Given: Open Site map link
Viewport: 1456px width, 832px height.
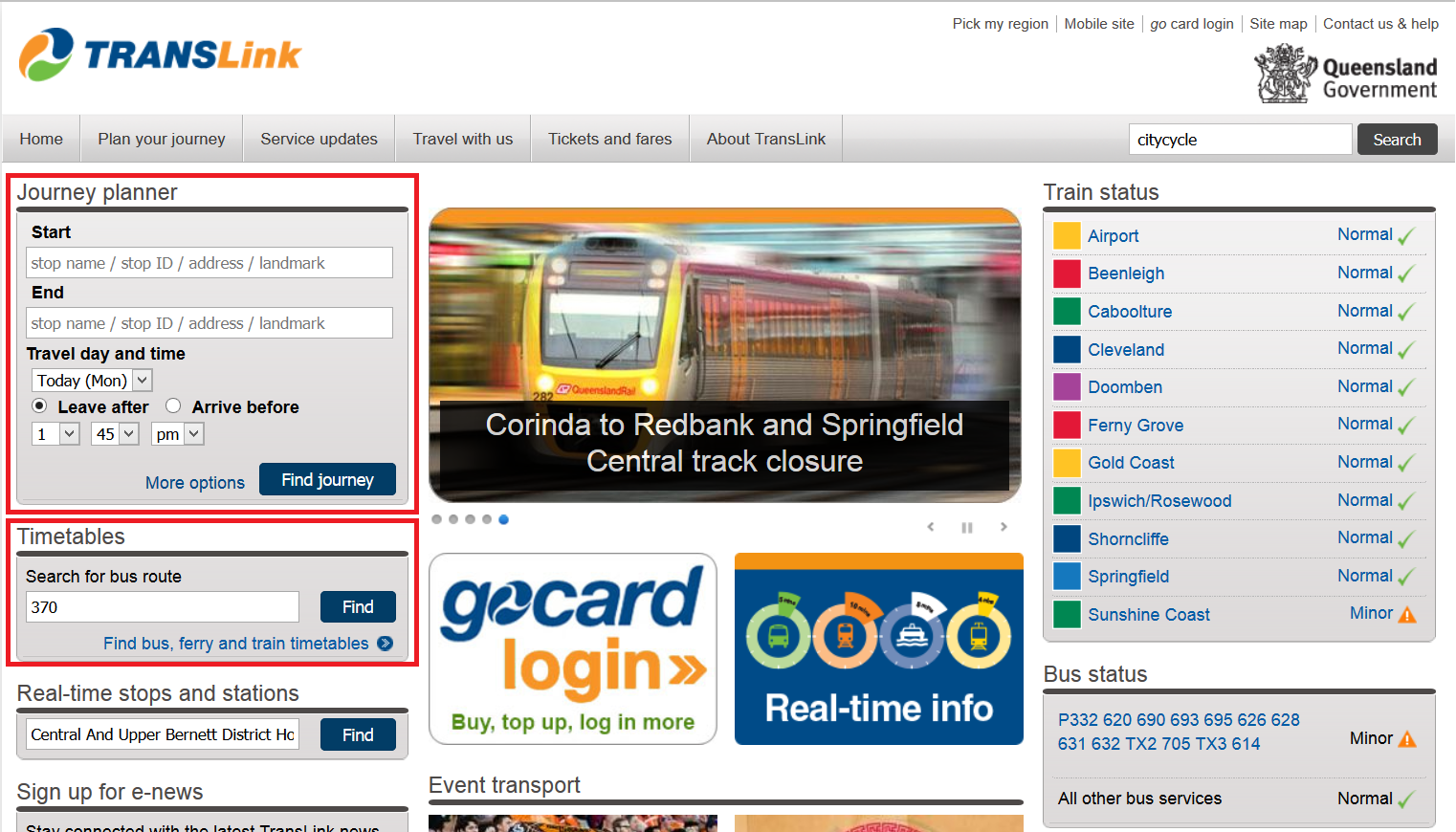Looking at the screenshot, I should [1278, 24].
